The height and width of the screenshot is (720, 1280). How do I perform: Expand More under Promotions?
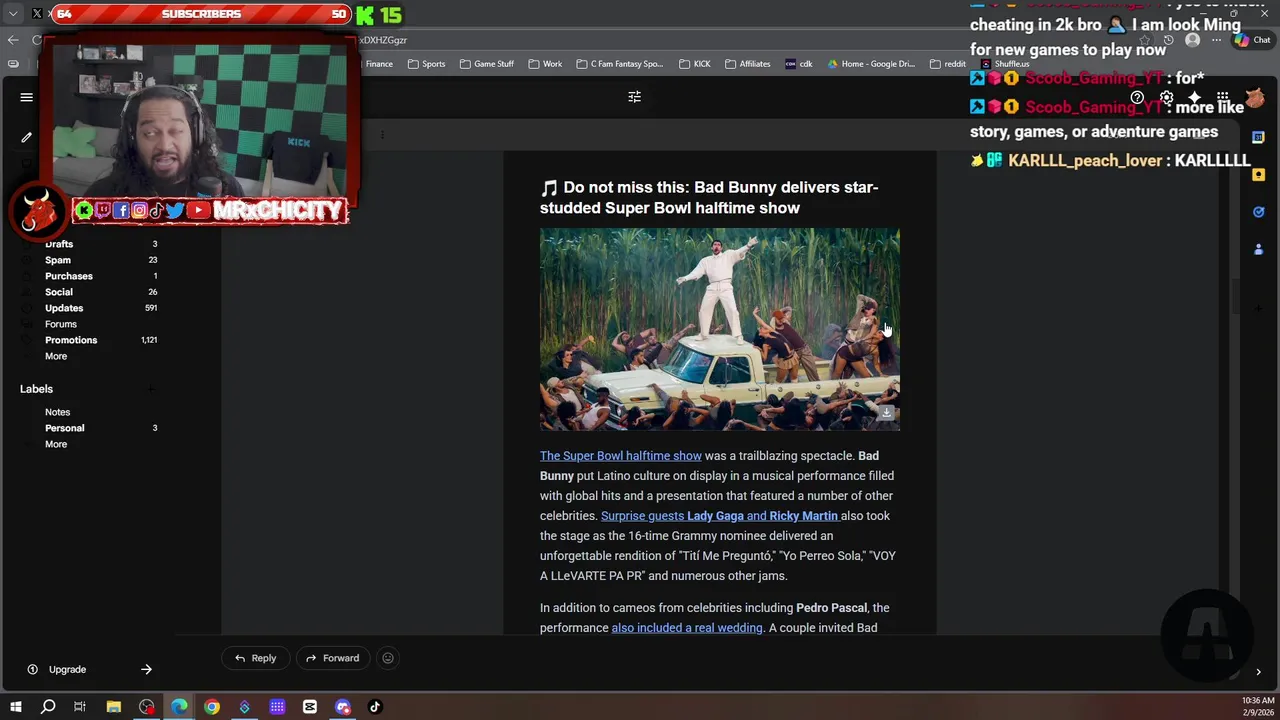56,356
